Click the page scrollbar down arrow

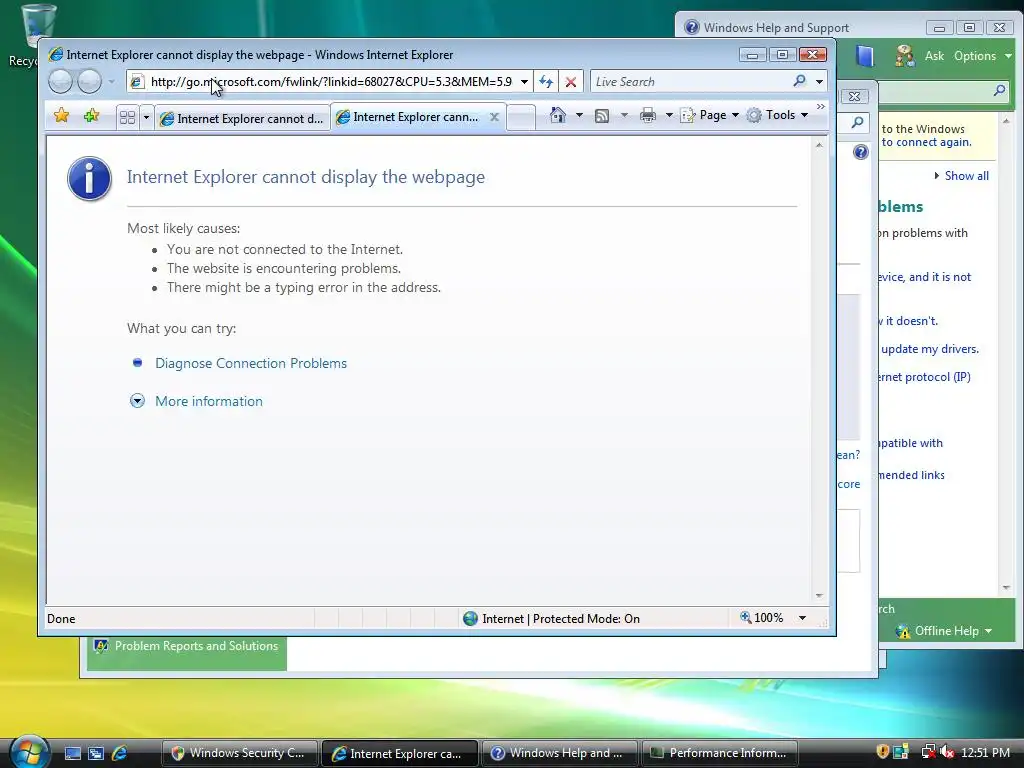point(819,596)
